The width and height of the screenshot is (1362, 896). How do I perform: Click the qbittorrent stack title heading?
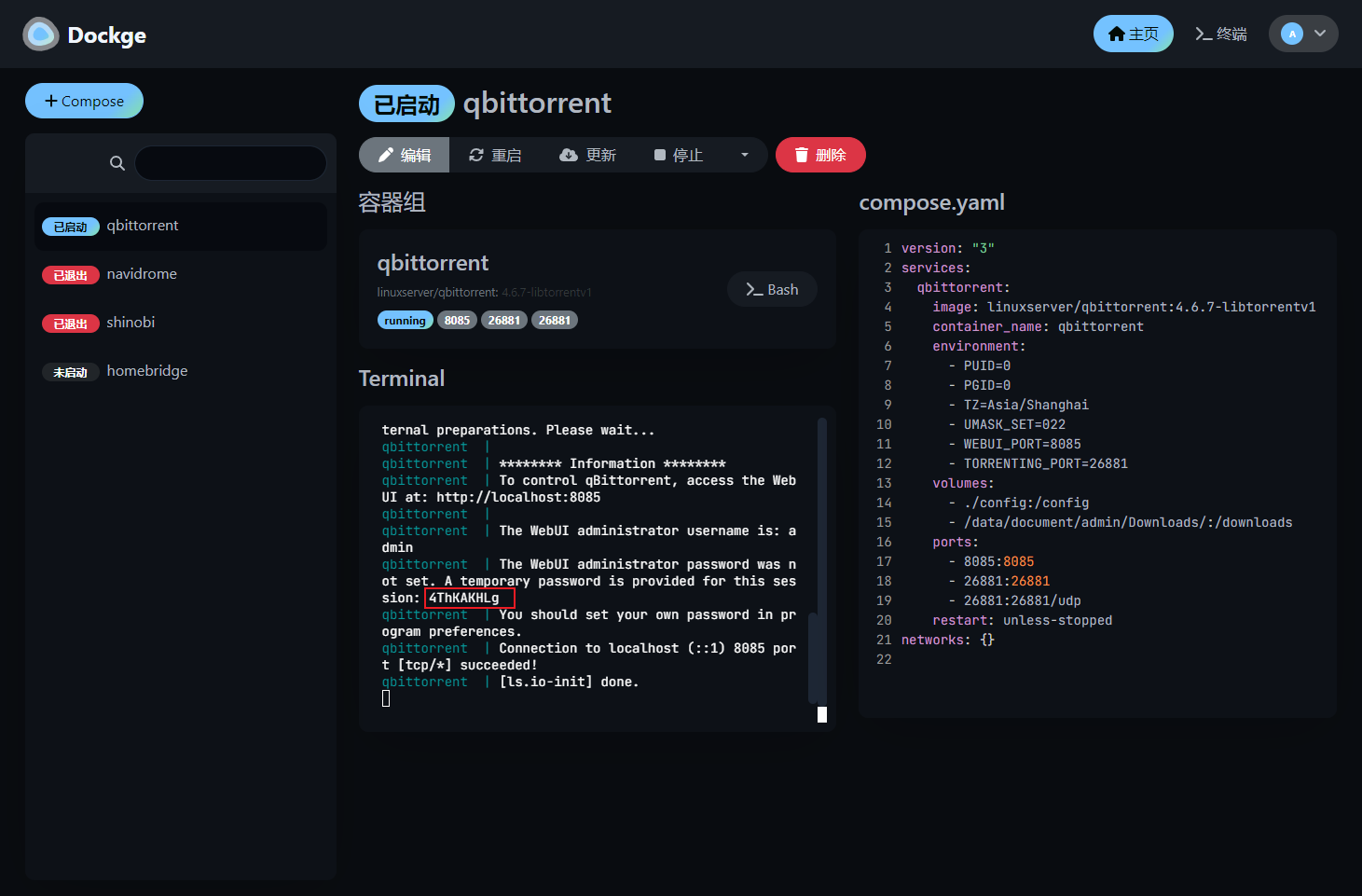(537, 103)
